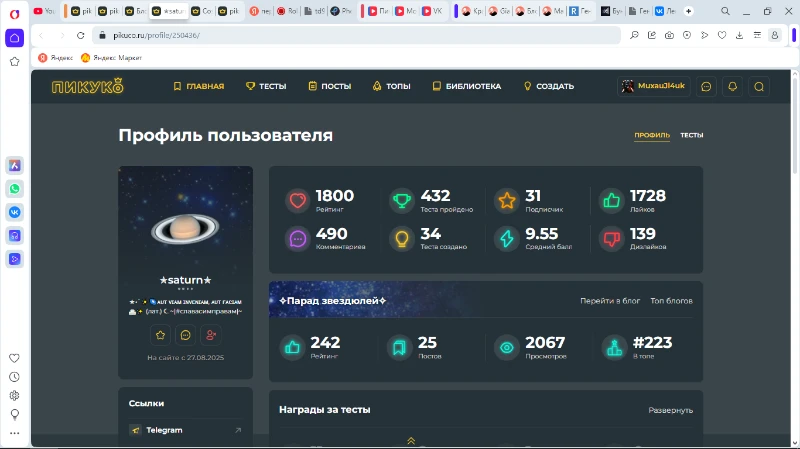Follow the Топ блогов link
Viewport: 800px width, 449px height.
click(x=671, y=301)
